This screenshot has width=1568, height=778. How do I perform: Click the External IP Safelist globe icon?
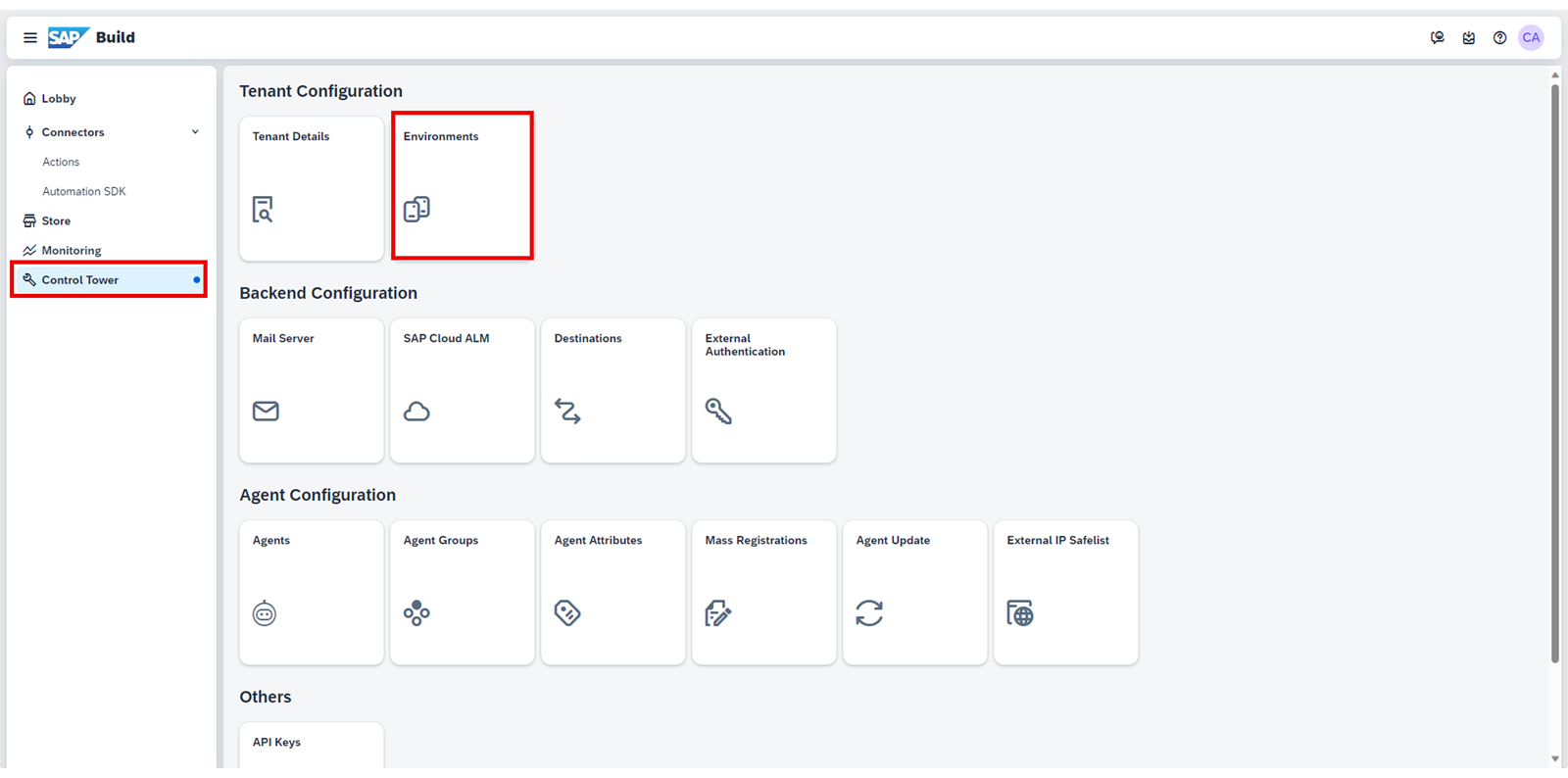click(1020, 613)
